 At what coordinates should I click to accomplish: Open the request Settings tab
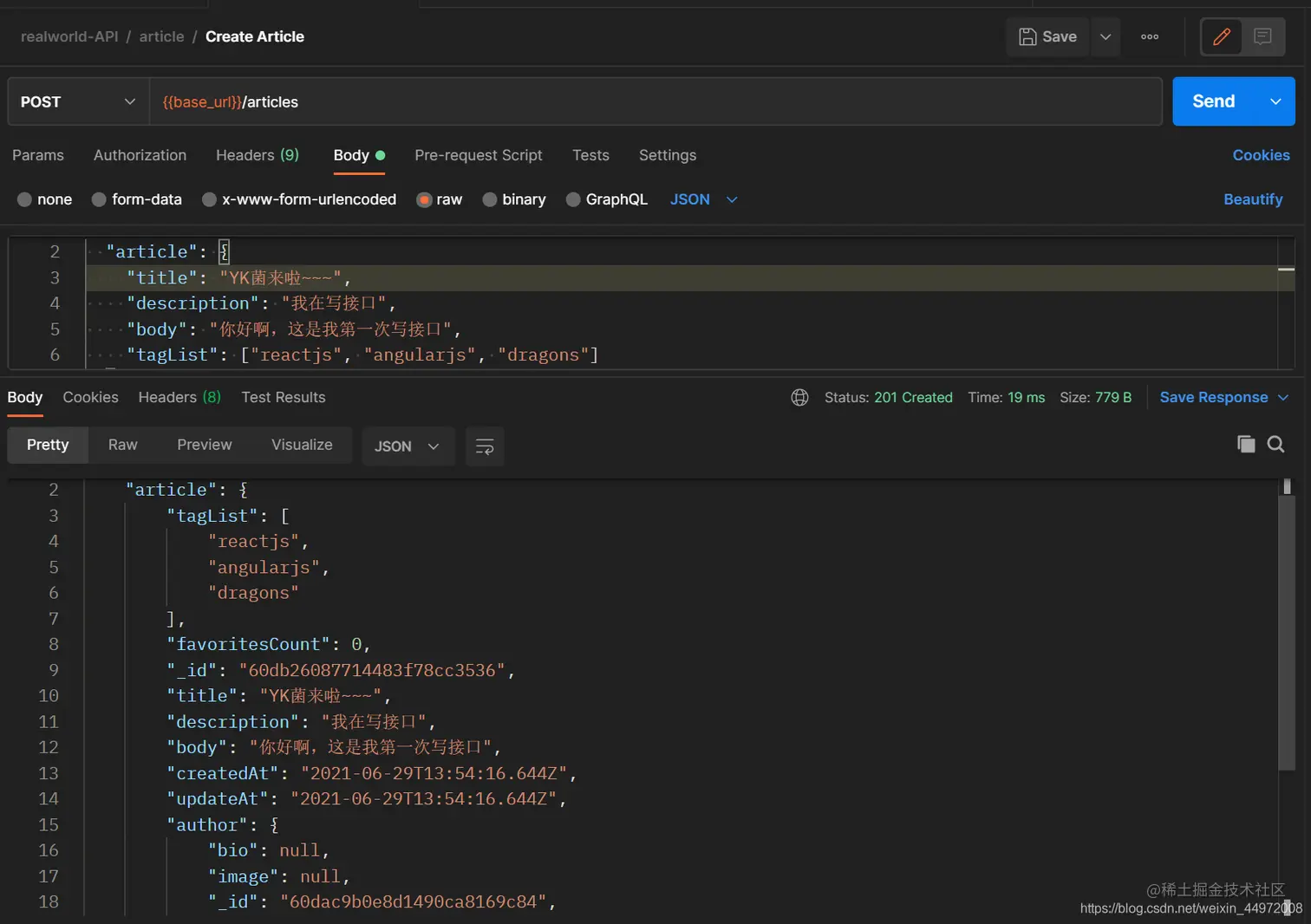668,155
